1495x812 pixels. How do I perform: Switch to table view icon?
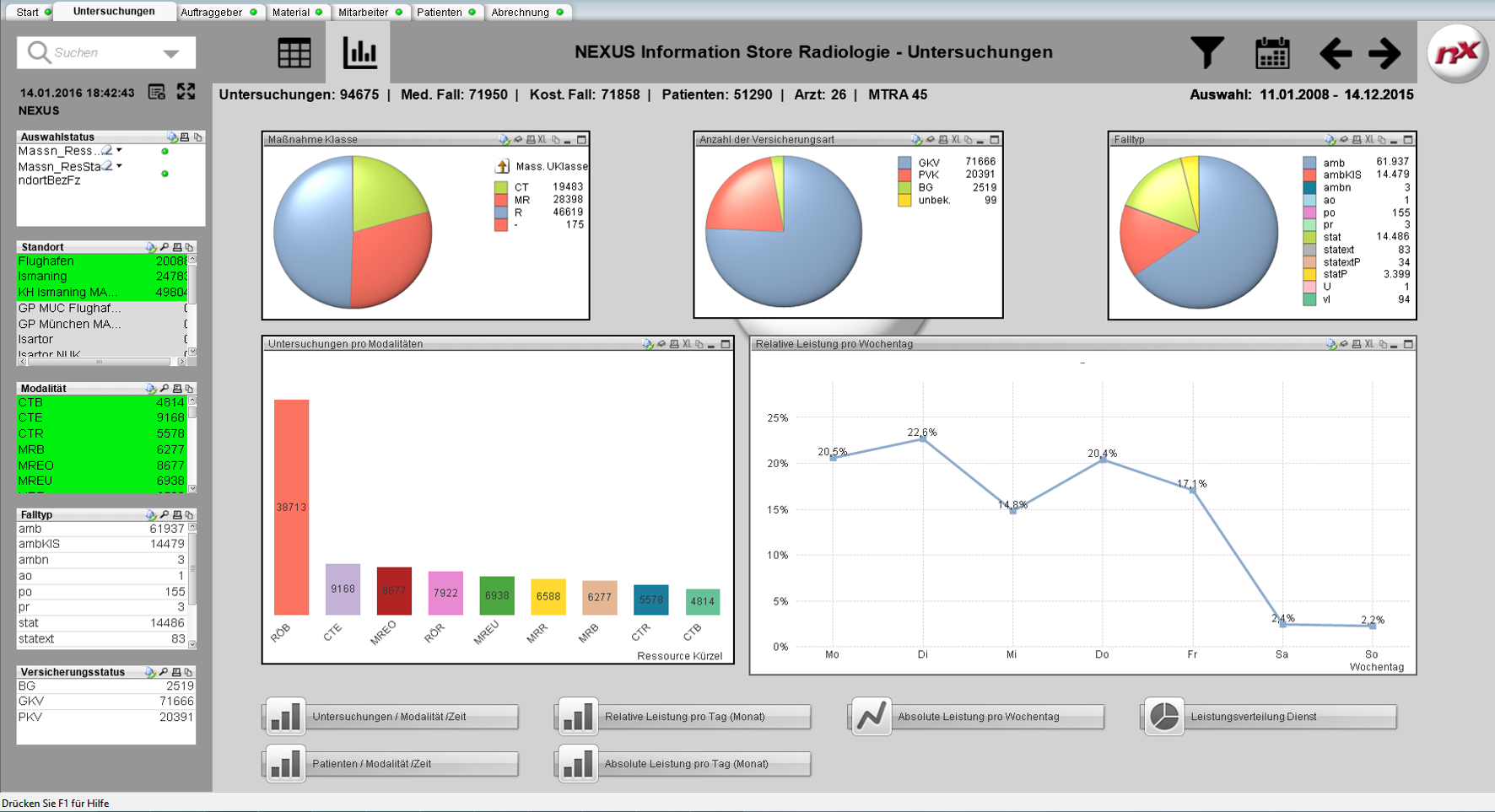(294, 53)
